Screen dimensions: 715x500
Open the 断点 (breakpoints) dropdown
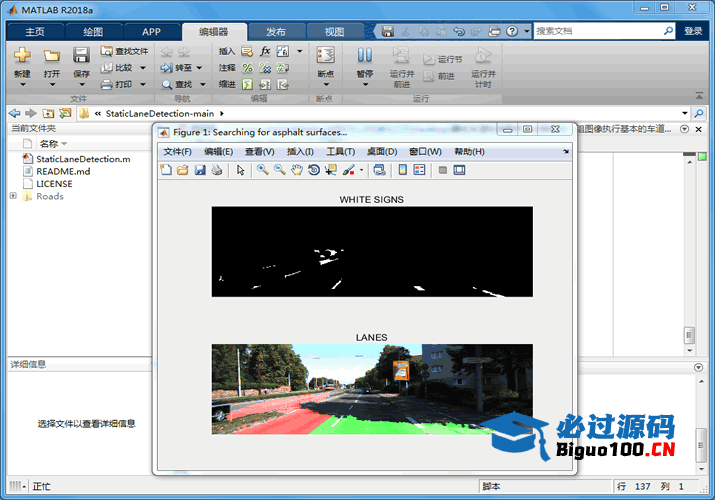click(325, 85)
